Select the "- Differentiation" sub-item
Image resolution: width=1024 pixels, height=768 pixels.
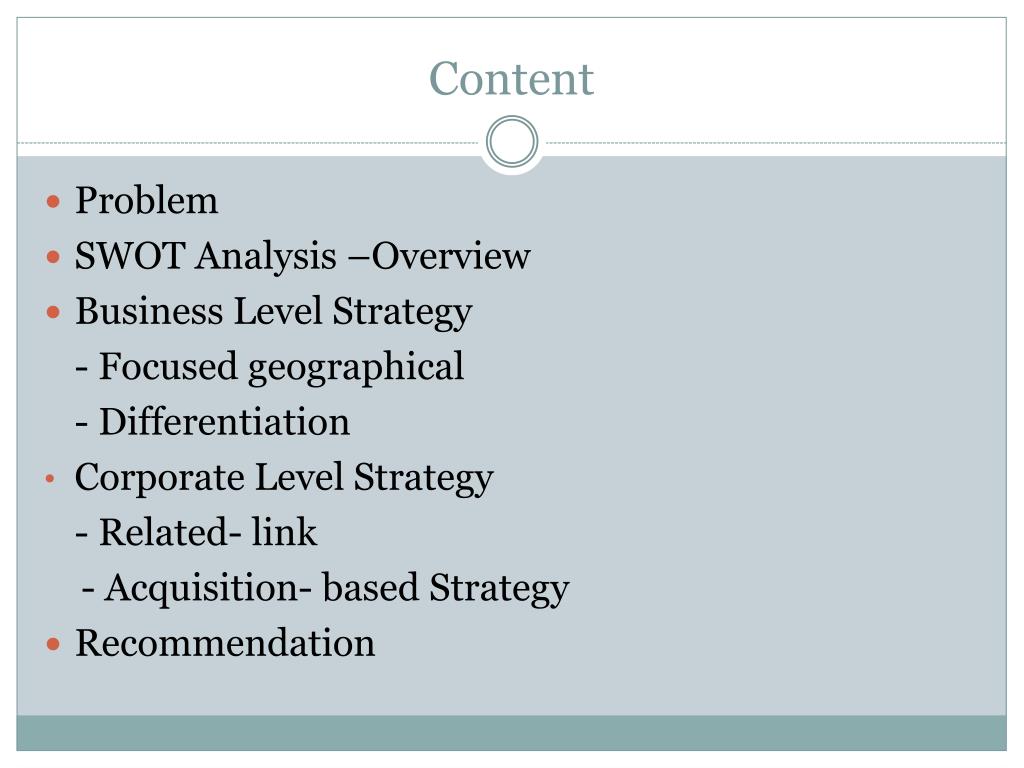[212, 422]
